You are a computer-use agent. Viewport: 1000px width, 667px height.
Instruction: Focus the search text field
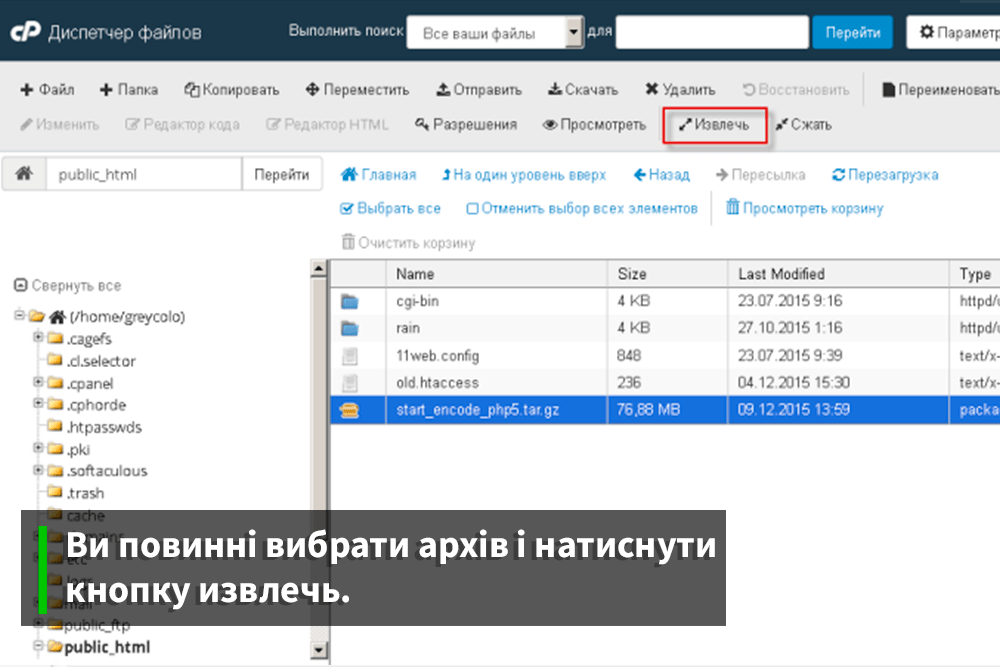coord(712,32)
